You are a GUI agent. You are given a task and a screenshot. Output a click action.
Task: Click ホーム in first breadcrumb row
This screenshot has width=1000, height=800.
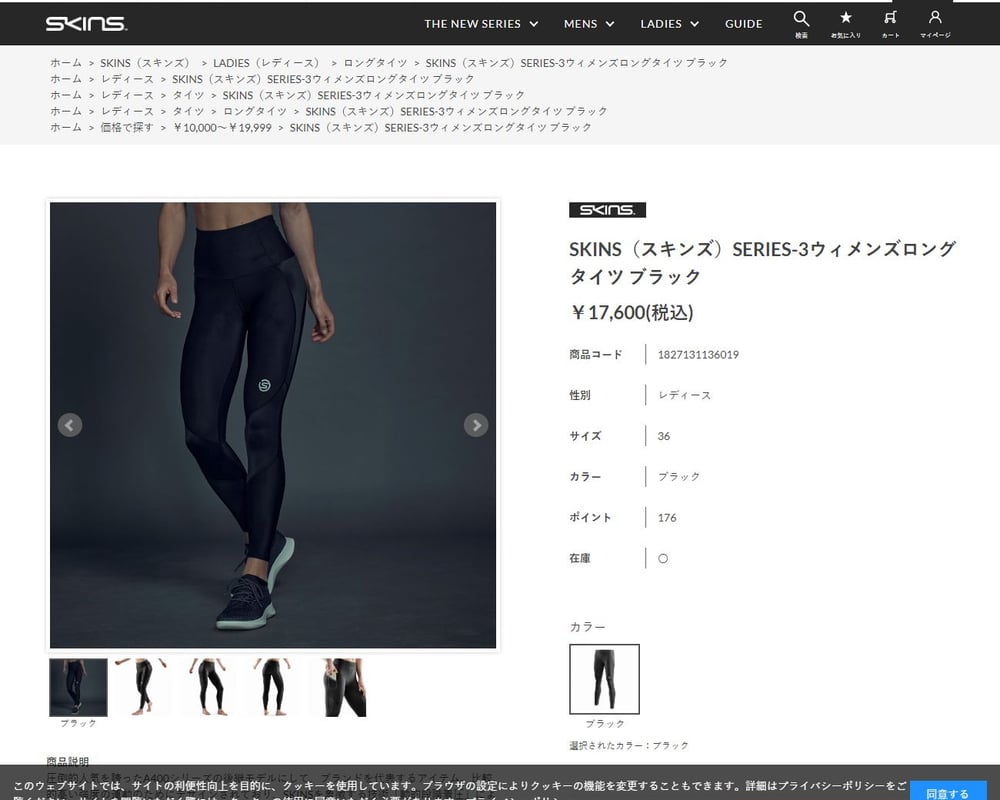point(66,63)
